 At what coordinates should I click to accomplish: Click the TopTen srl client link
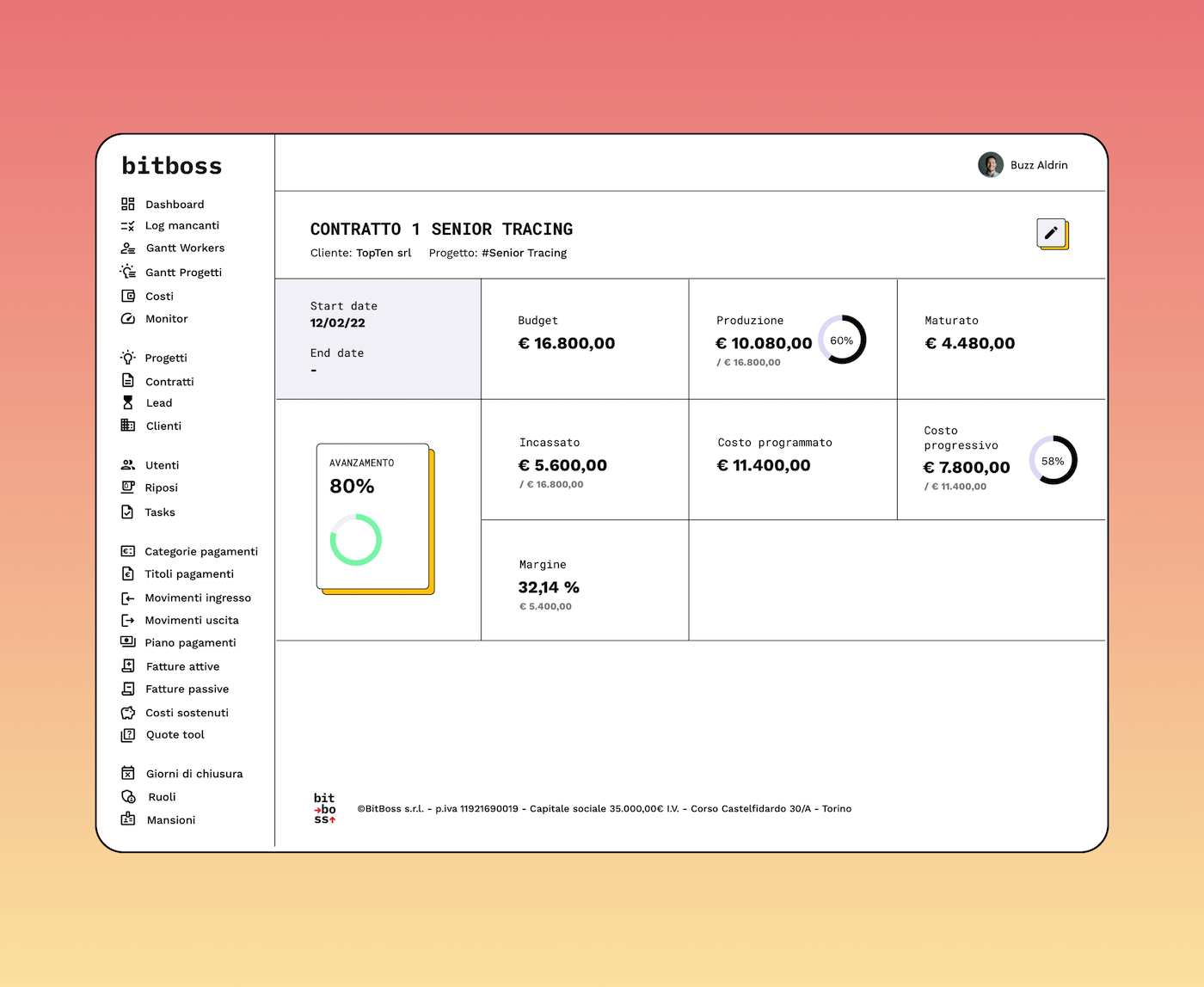(384, 253)
